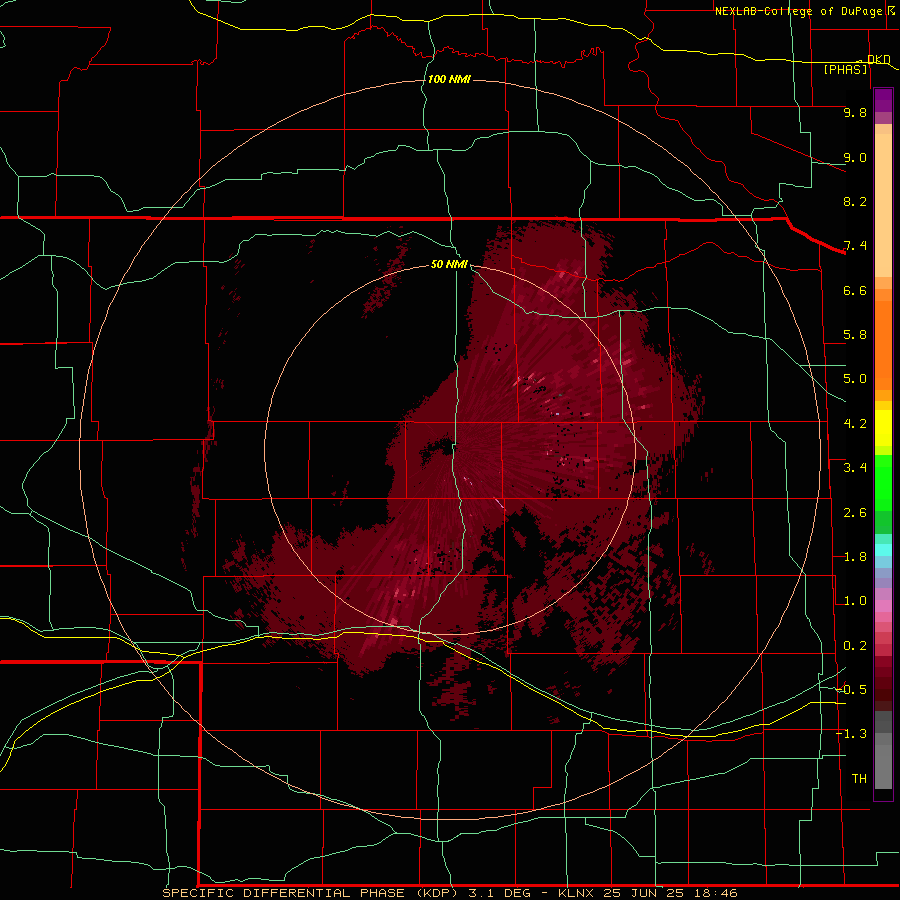Click the 2.6 value on the color scale
Screen dimensions: 900x900
pos(855,513)
